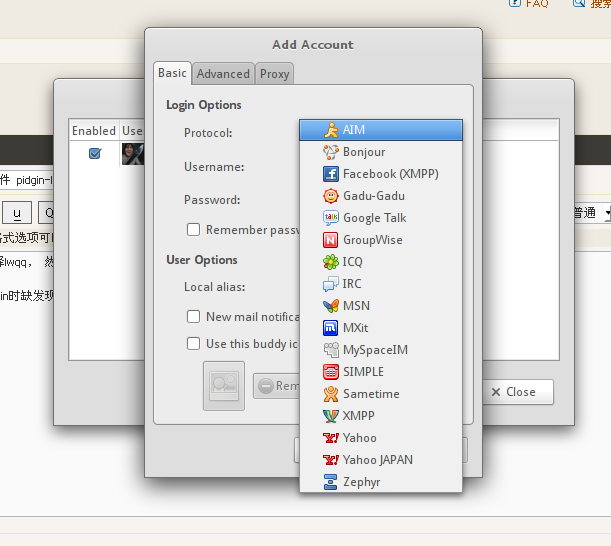Choose ICQ protocol text
The image size is (611, 546).
click(x=352, y=262)
